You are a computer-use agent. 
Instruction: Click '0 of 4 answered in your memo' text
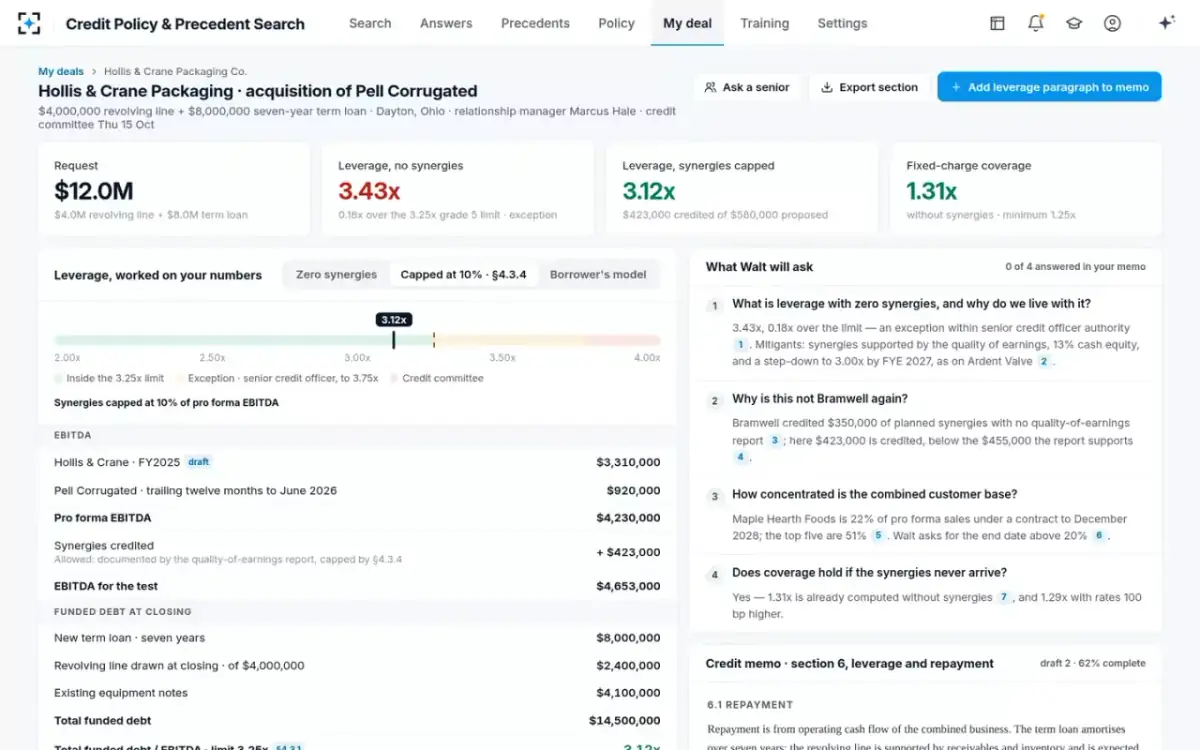coord(1075,267)
